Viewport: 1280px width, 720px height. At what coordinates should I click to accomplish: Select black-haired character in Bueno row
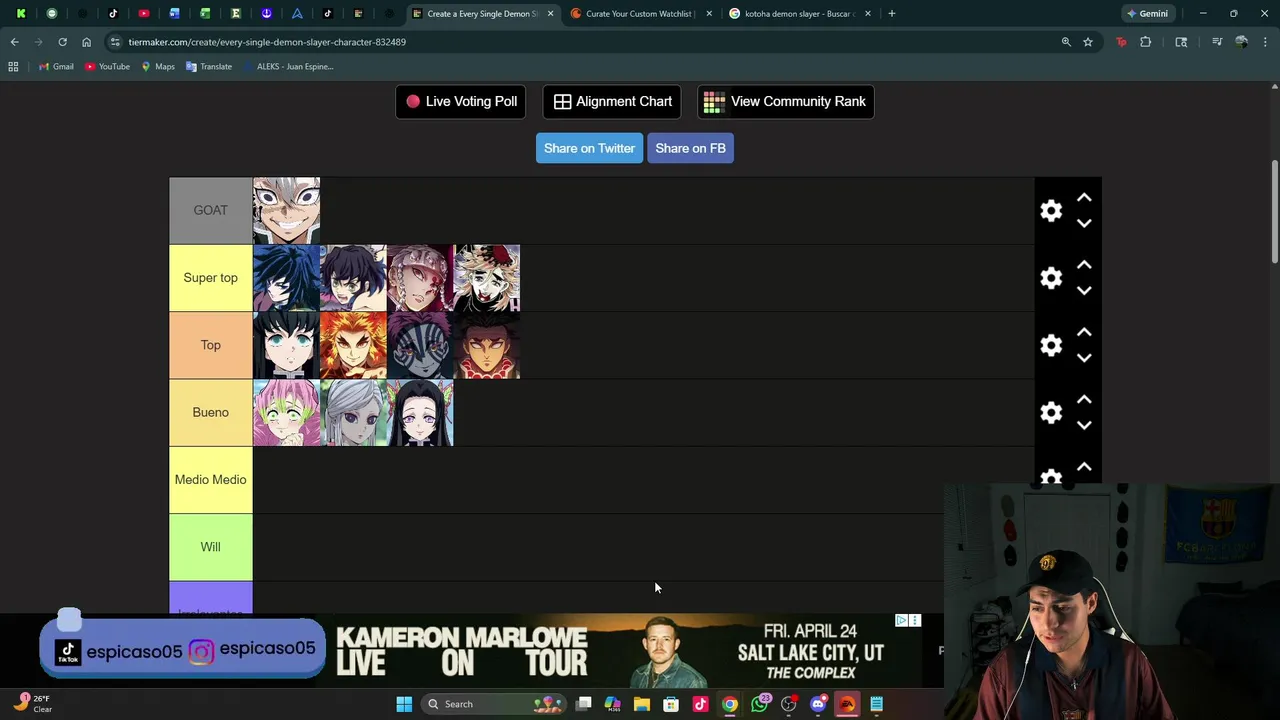tap(420, 412)
